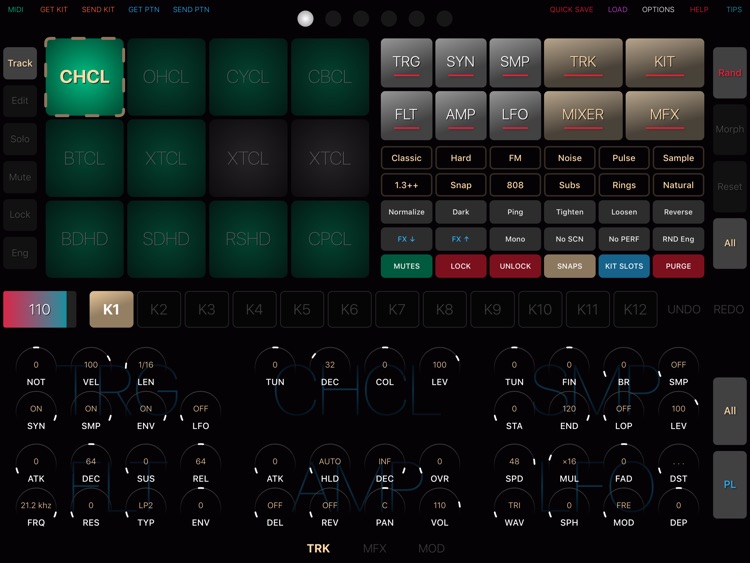Open the MIXER view
750x563 pixels.
583,115
